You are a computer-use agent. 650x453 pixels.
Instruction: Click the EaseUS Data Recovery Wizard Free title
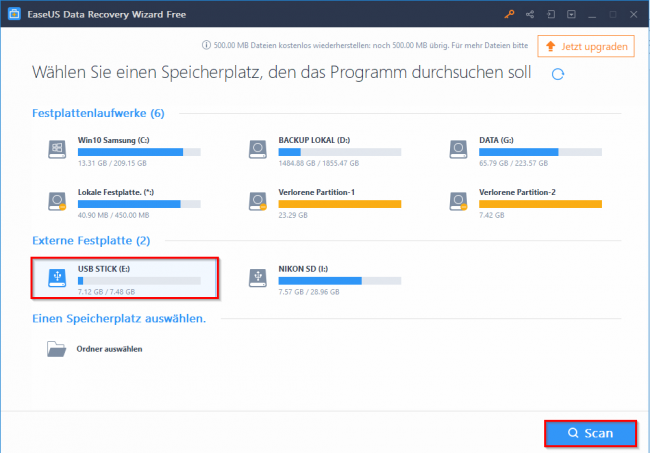107,15
